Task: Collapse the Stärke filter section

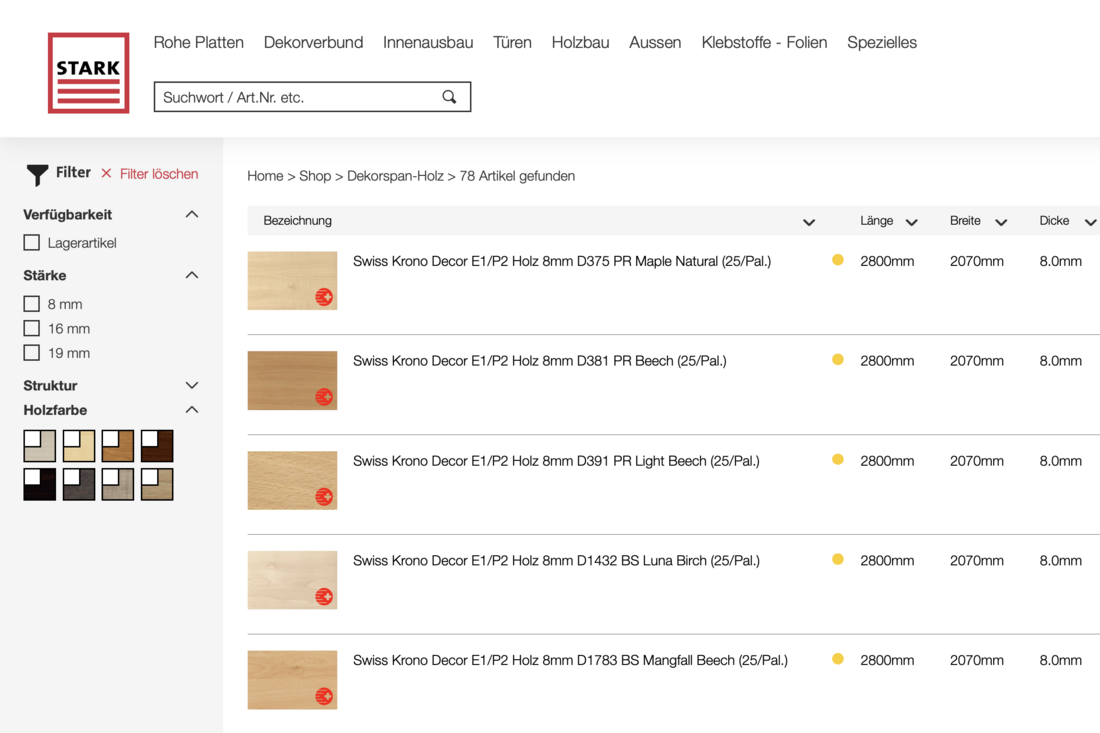Action: [192, 275]
